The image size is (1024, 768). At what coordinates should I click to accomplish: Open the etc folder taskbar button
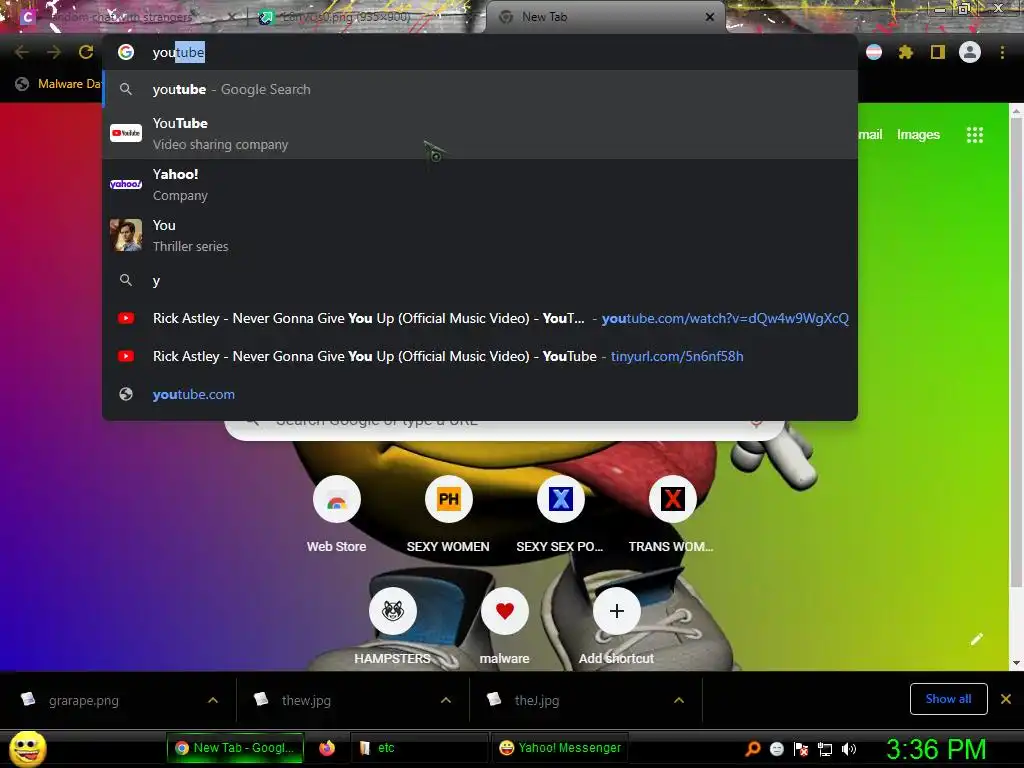pos(418,748)
